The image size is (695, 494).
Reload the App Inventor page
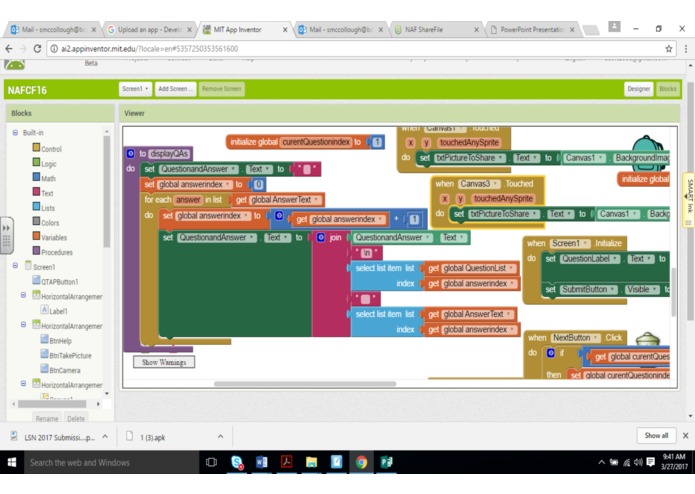point(37,49)
